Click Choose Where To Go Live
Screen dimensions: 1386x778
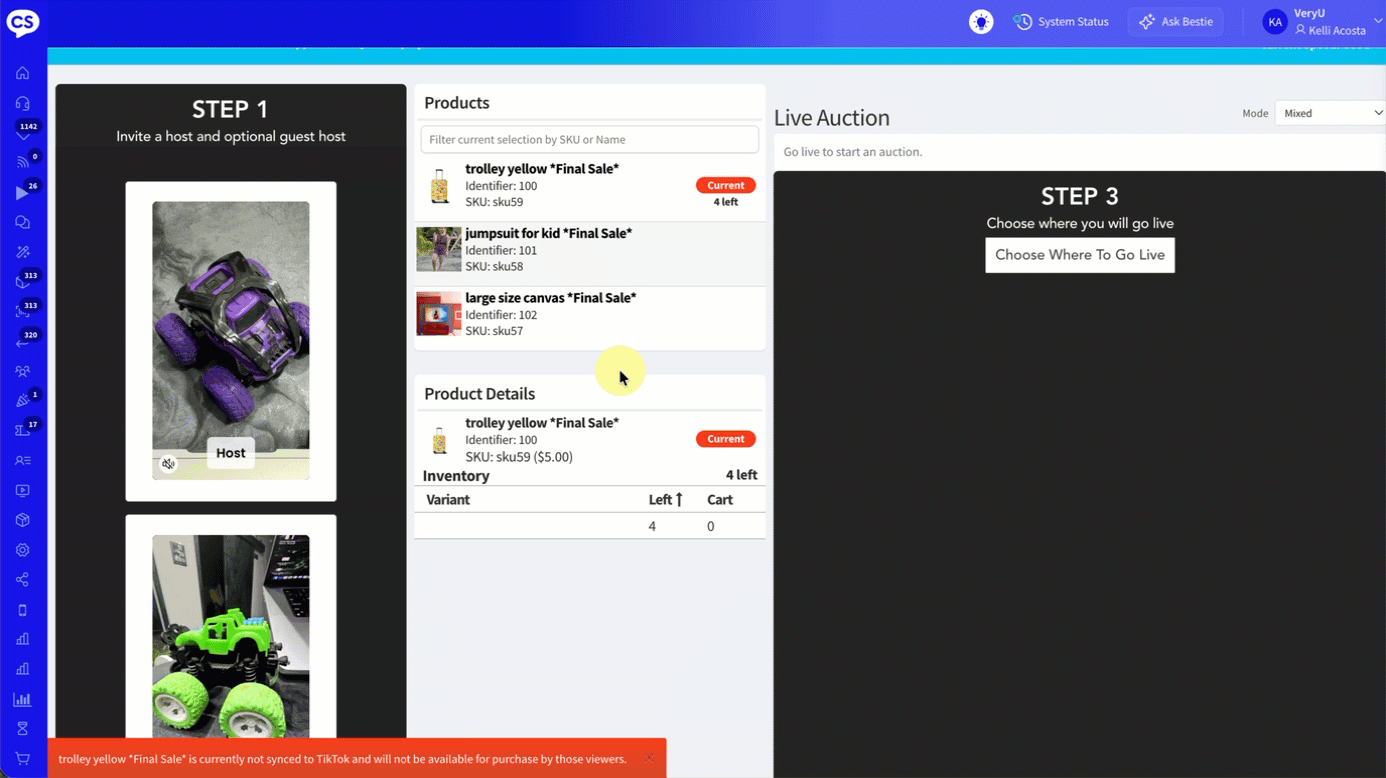pos(1080,255)
